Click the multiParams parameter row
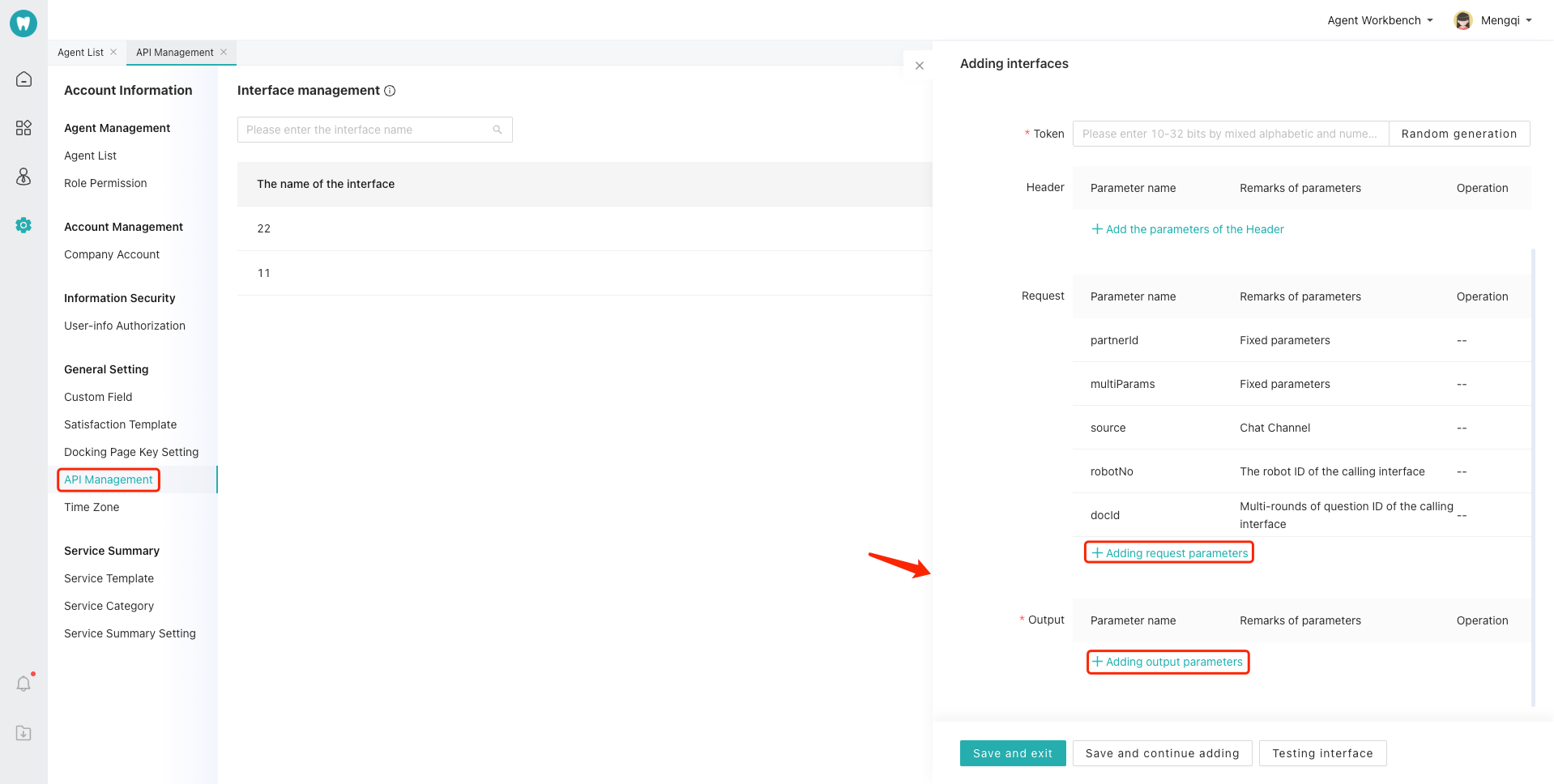The width and height of the screenshot is (1554, 784). pyautogui.click(x=1301, y=384)
